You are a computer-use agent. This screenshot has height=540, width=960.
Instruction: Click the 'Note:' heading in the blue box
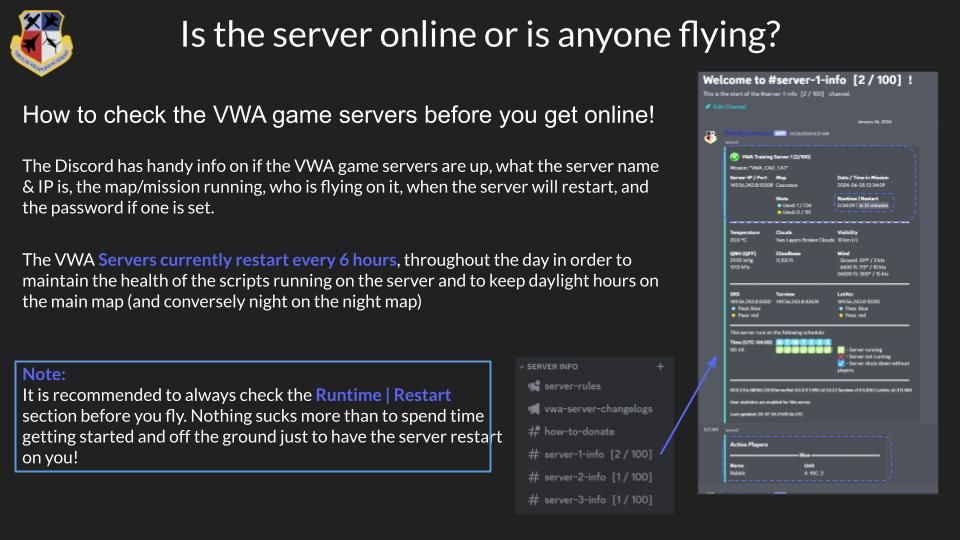[x=44, y=374]
